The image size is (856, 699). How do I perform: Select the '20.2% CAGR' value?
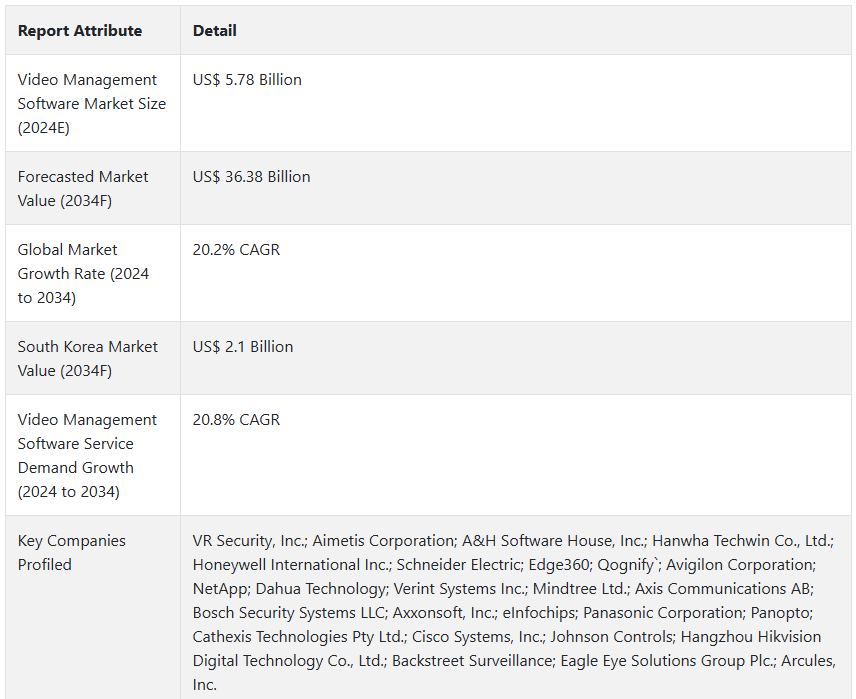(236, 250)
